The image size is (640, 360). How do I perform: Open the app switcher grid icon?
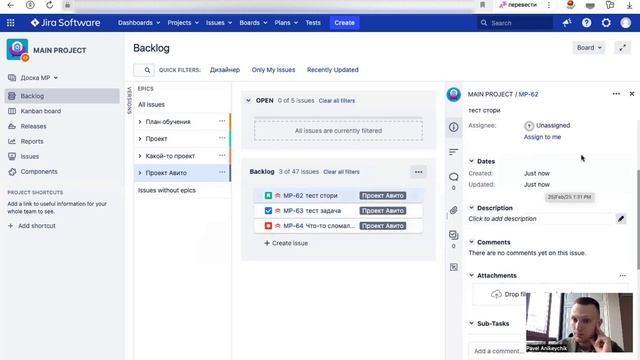click(x=11, y=23)
